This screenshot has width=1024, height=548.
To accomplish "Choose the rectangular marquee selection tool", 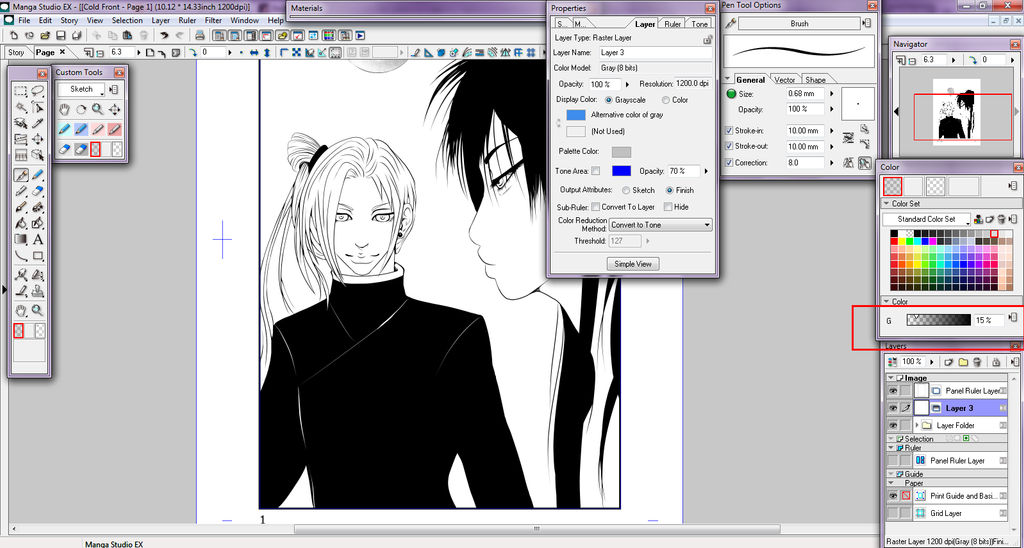I will (20, 91).
